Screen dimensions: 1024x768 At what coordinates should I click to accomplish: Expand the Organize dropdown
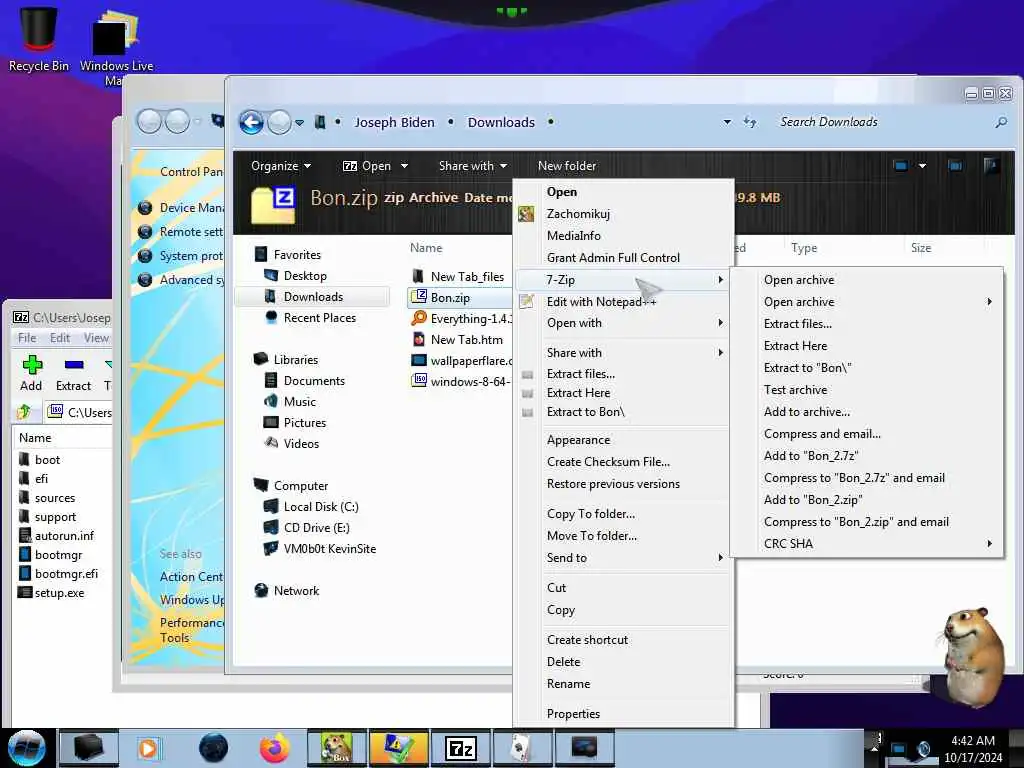[281, 166]
